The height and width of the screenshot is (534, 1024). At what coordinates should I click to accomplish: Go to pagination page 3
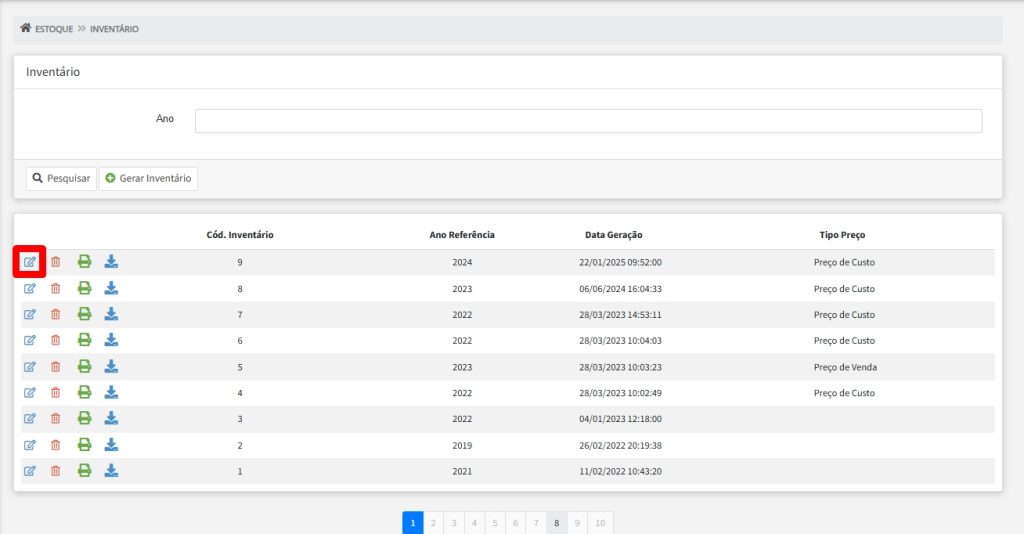(x=454, y=523)
